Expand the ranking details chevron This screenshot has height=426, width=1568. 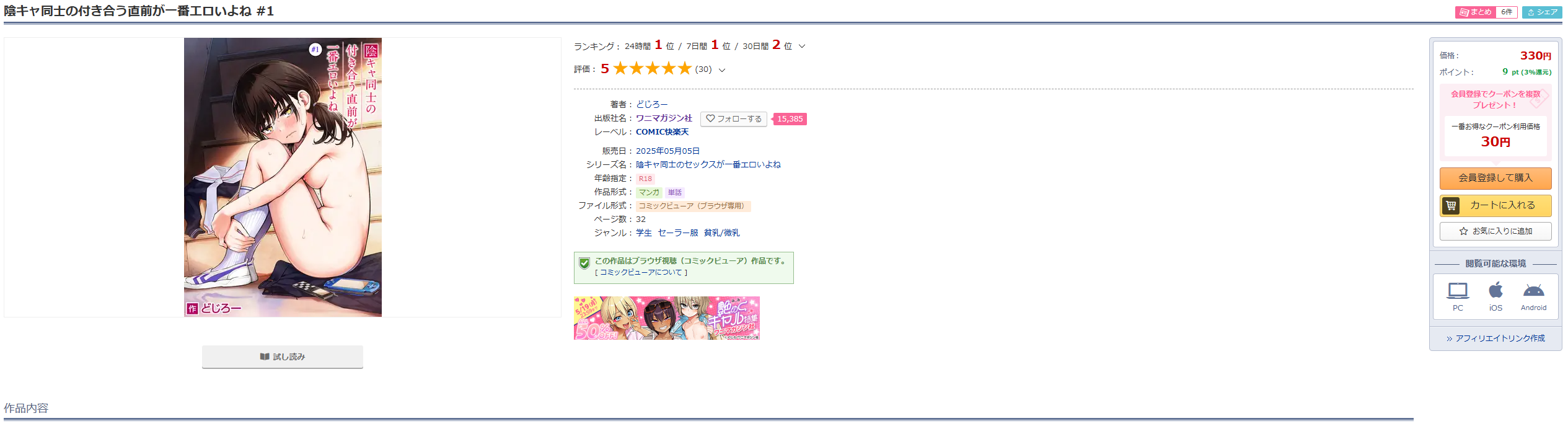coord(802,46)
